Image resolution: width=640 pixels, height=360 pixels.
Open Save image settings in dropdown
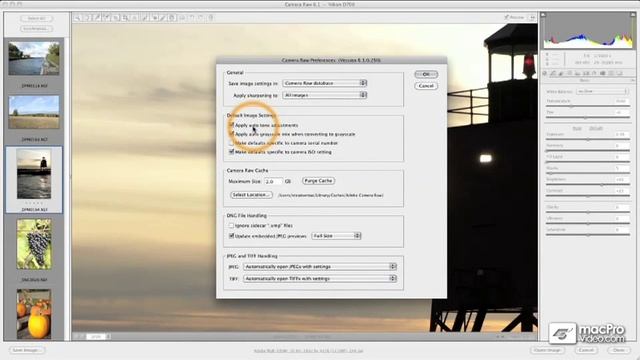coord(325,83)
